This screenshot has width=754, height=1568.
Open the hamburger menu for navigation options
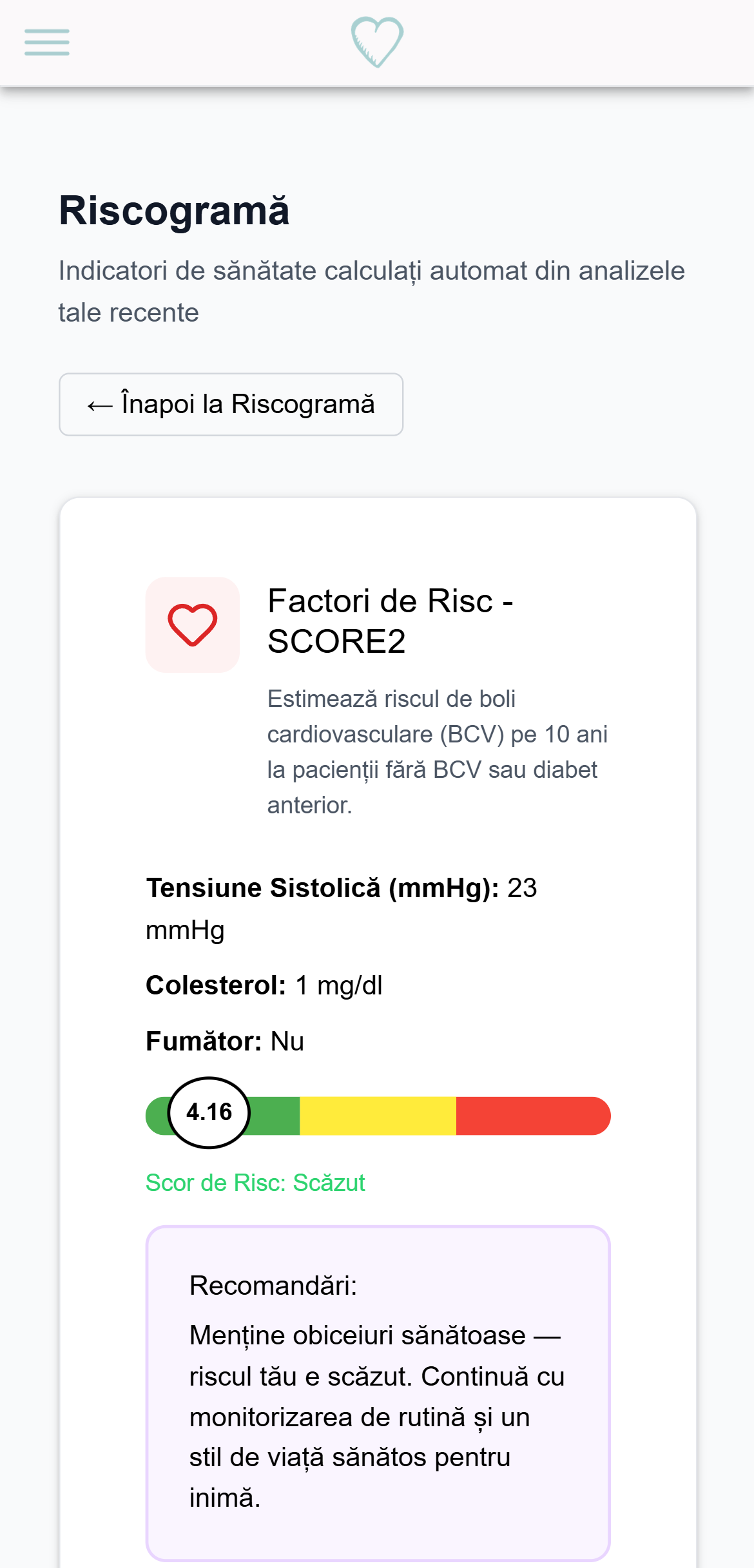[x=46, y=41]
